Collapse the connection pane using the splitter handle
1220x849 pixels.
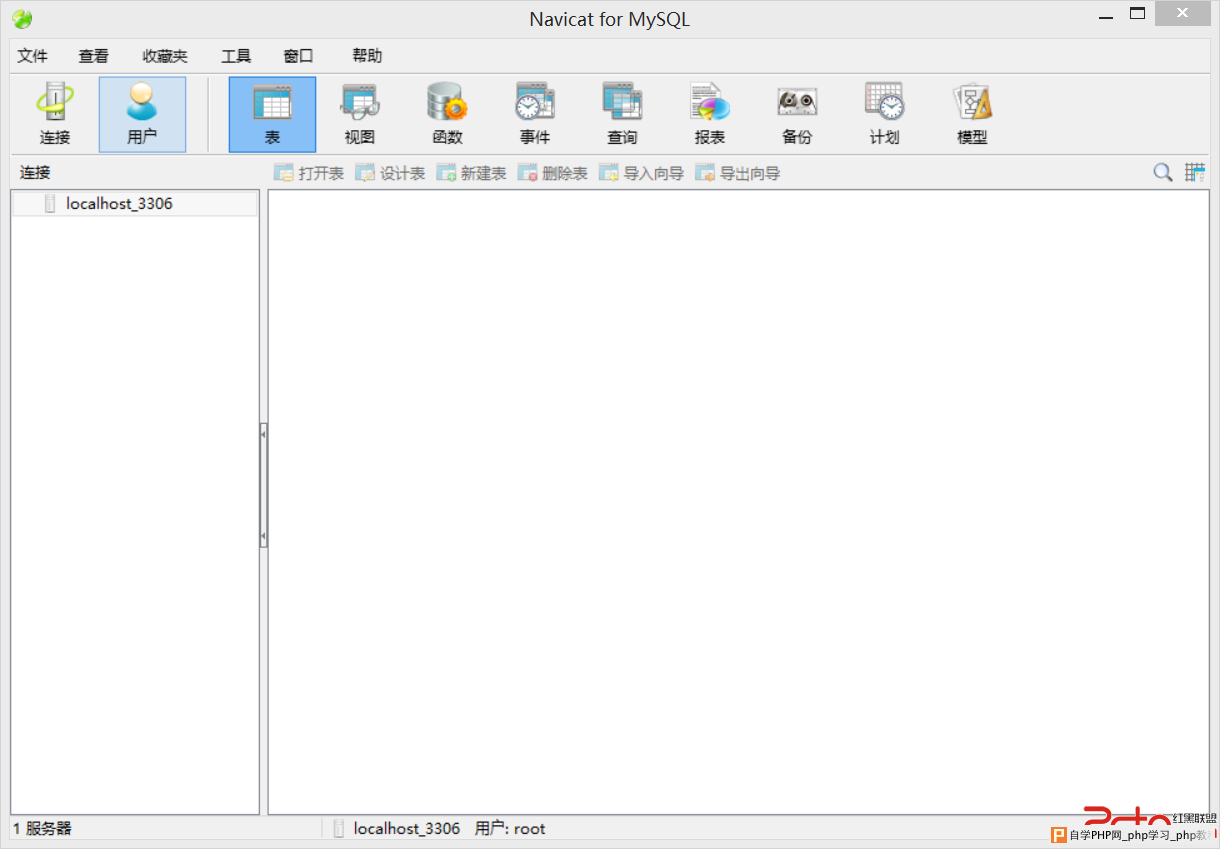[x=263, y=485]
